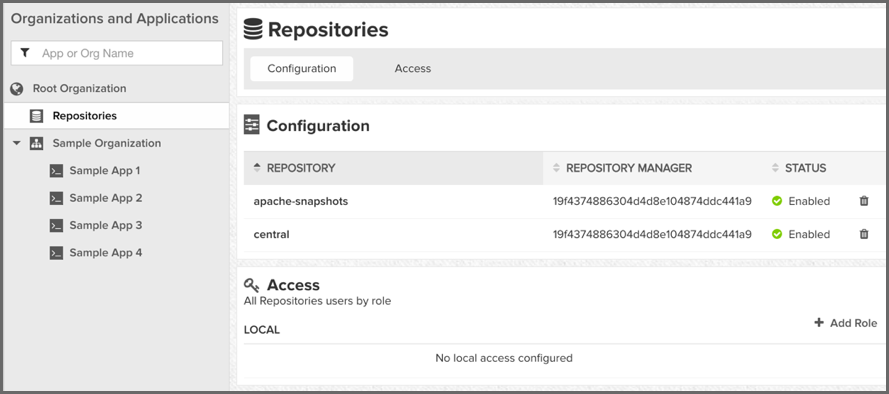The width and height of the screenshot is (889, 394).
Task: Click the REPOSITORY MANAGER header label
Action: pos(629,168)
